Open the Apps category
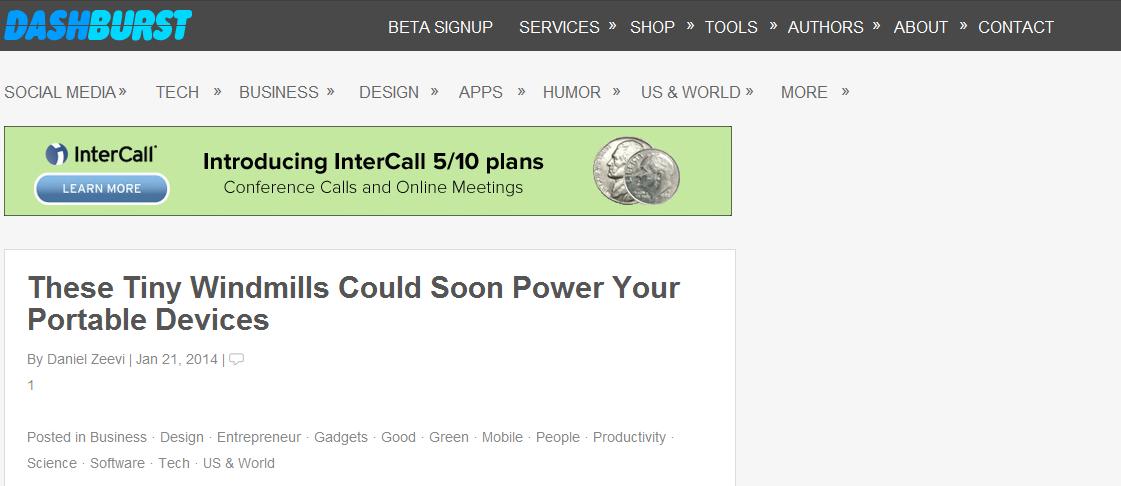This screenshot has height=486, width=1121. point(480,92)
